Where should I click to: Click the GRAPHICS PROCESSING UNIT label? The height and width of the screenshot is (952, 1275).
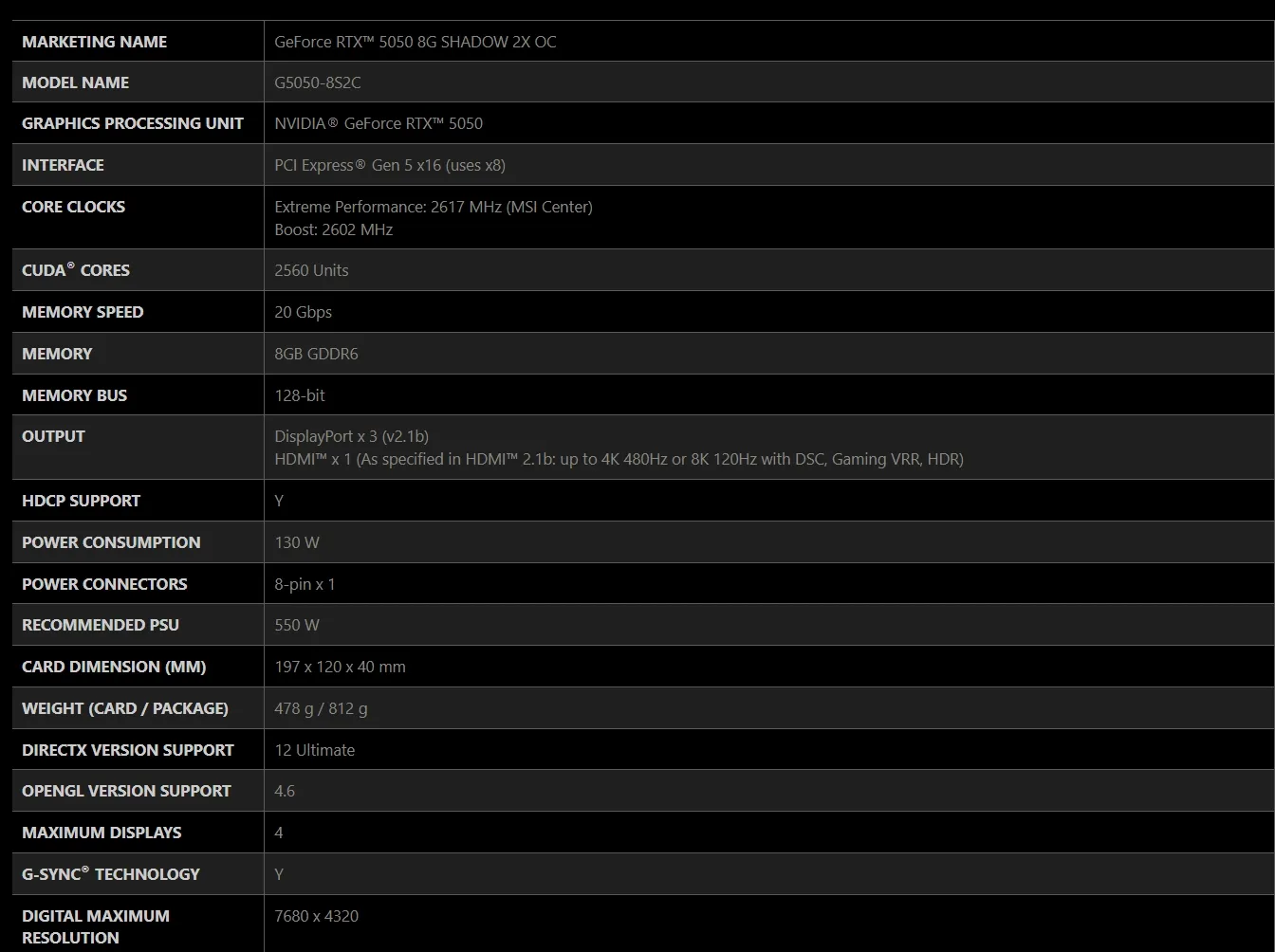pos(133,123)
